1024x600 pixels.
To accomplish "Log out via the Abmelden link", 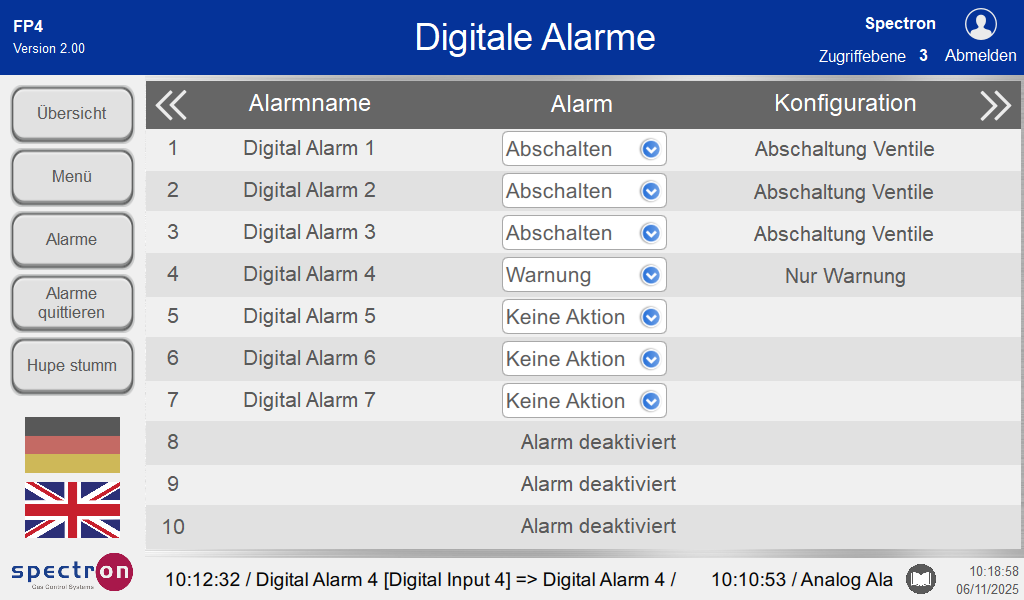I will point(980,56).
